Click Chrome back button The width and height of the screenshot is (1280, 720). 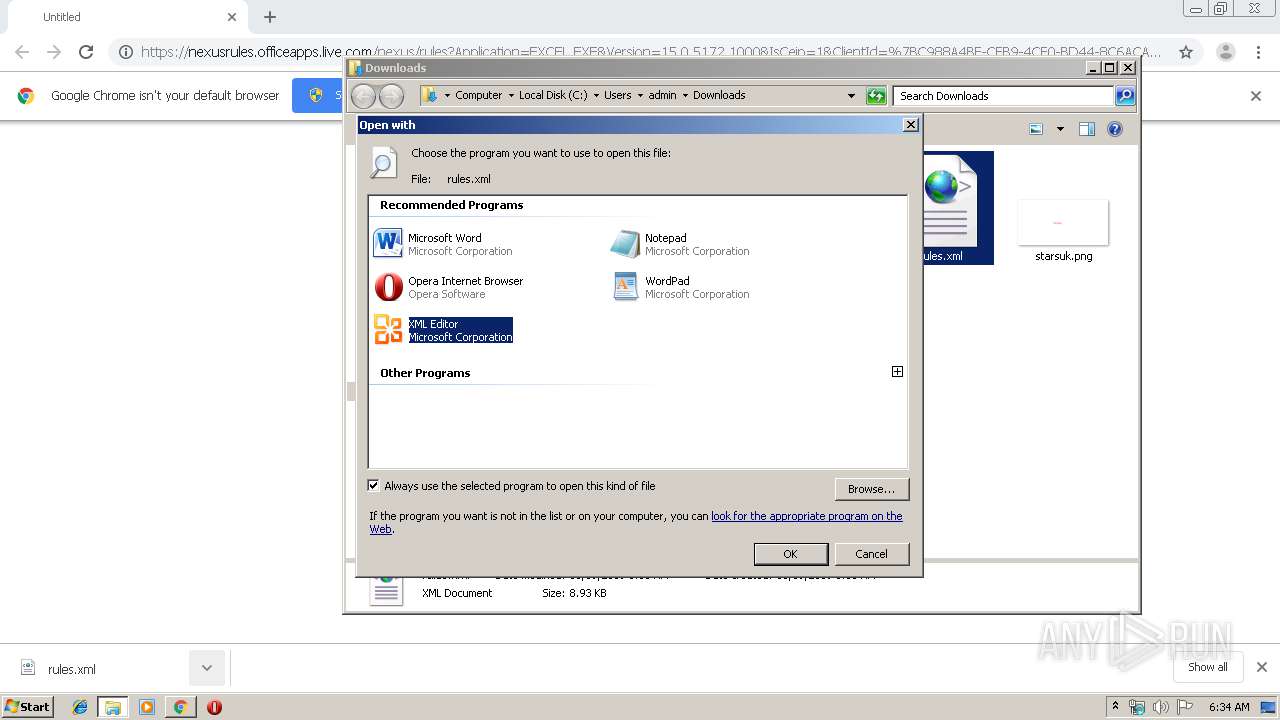tap(22, 52)
